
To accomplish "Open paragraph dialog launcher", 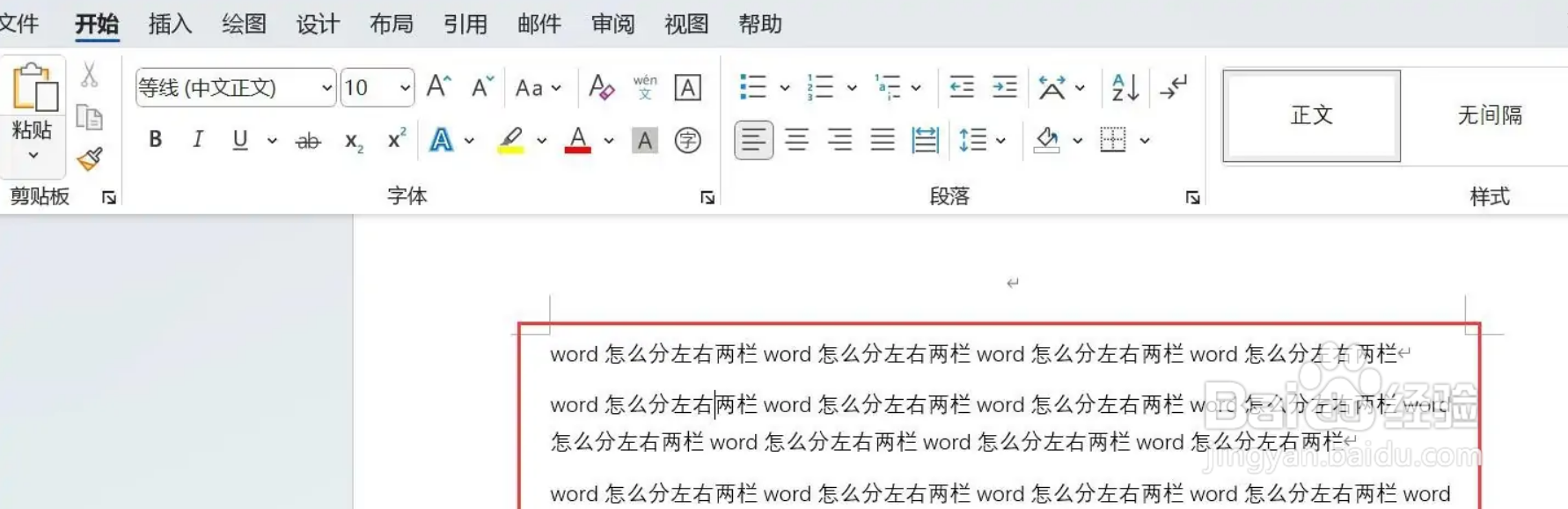I will pyautogui.click(x=1192, y=197).
